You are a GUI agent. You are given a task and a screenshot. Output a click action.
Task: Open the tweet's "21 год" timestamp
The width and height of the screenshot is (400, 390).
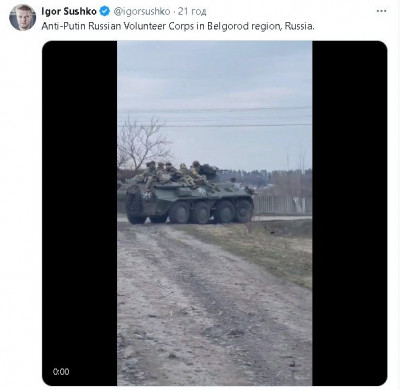192,12
